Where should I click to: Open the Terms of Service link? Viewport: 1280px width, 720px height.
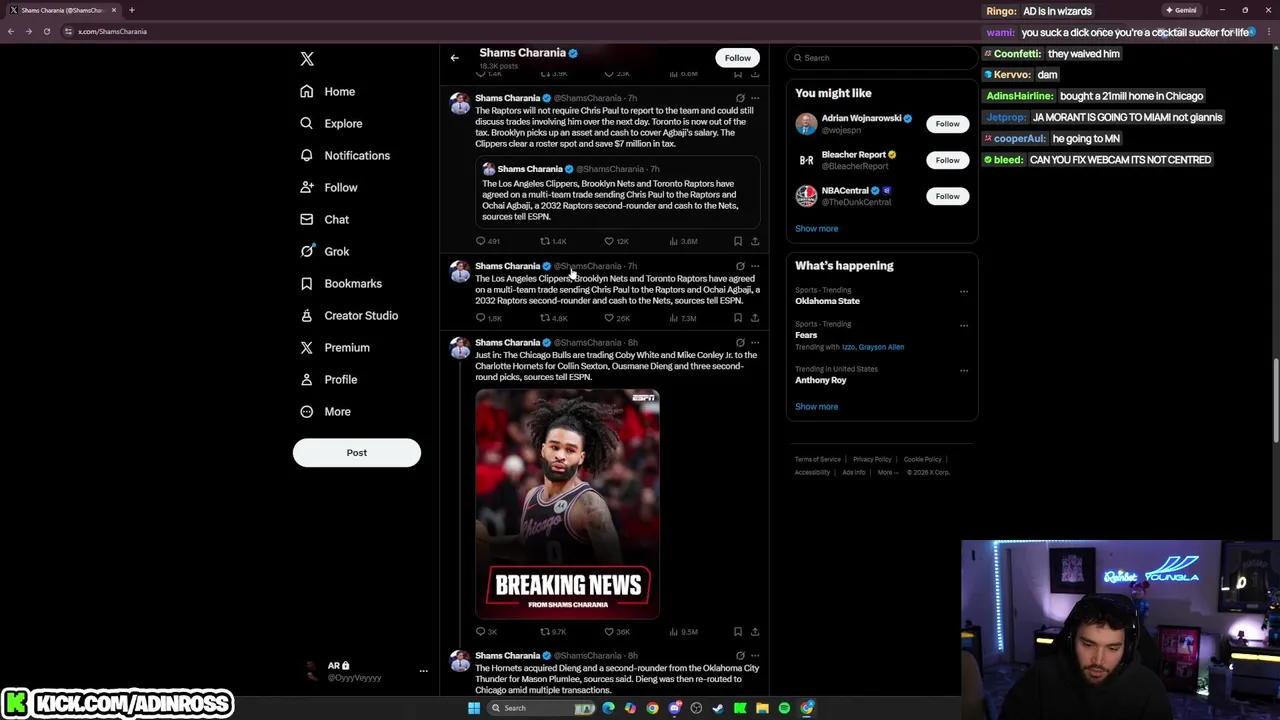pos(817,459)
